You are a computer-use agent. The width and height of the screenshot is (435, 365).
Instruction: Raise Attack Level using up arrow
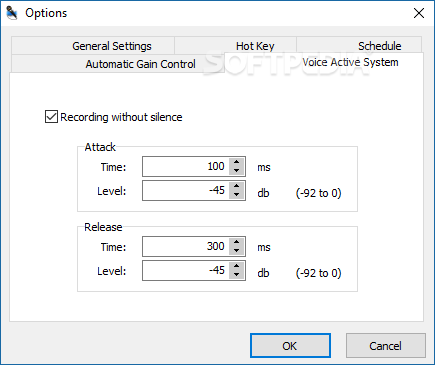237,186
